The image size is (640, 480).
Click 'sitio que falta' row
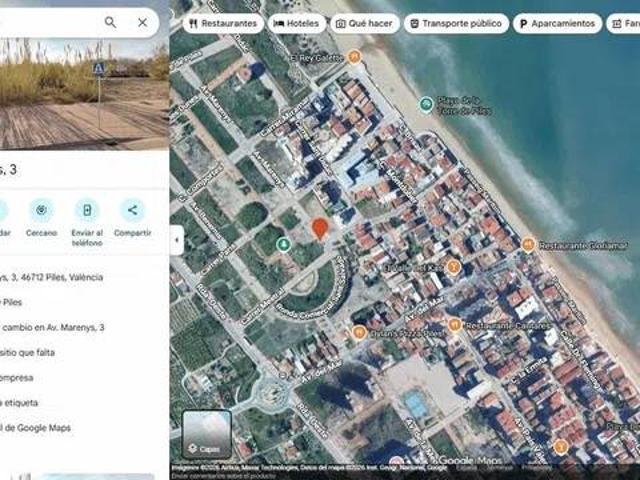click(x=84, y=353)
